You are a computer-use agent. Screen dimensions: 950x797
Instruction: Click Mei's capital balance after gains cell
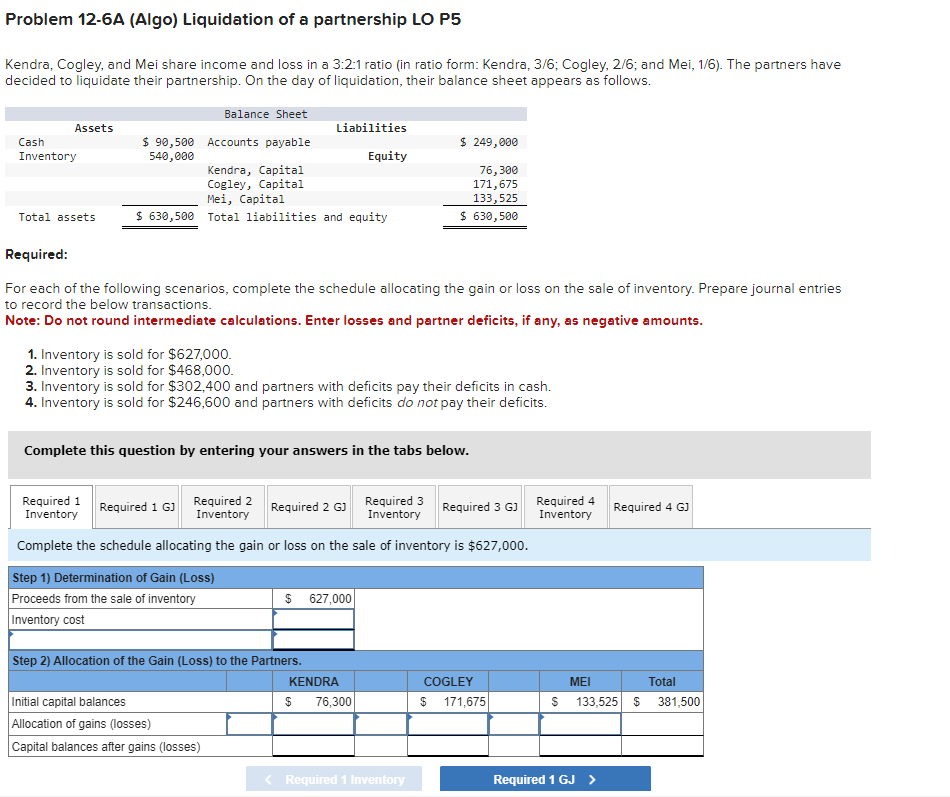[x=581, y=744]
